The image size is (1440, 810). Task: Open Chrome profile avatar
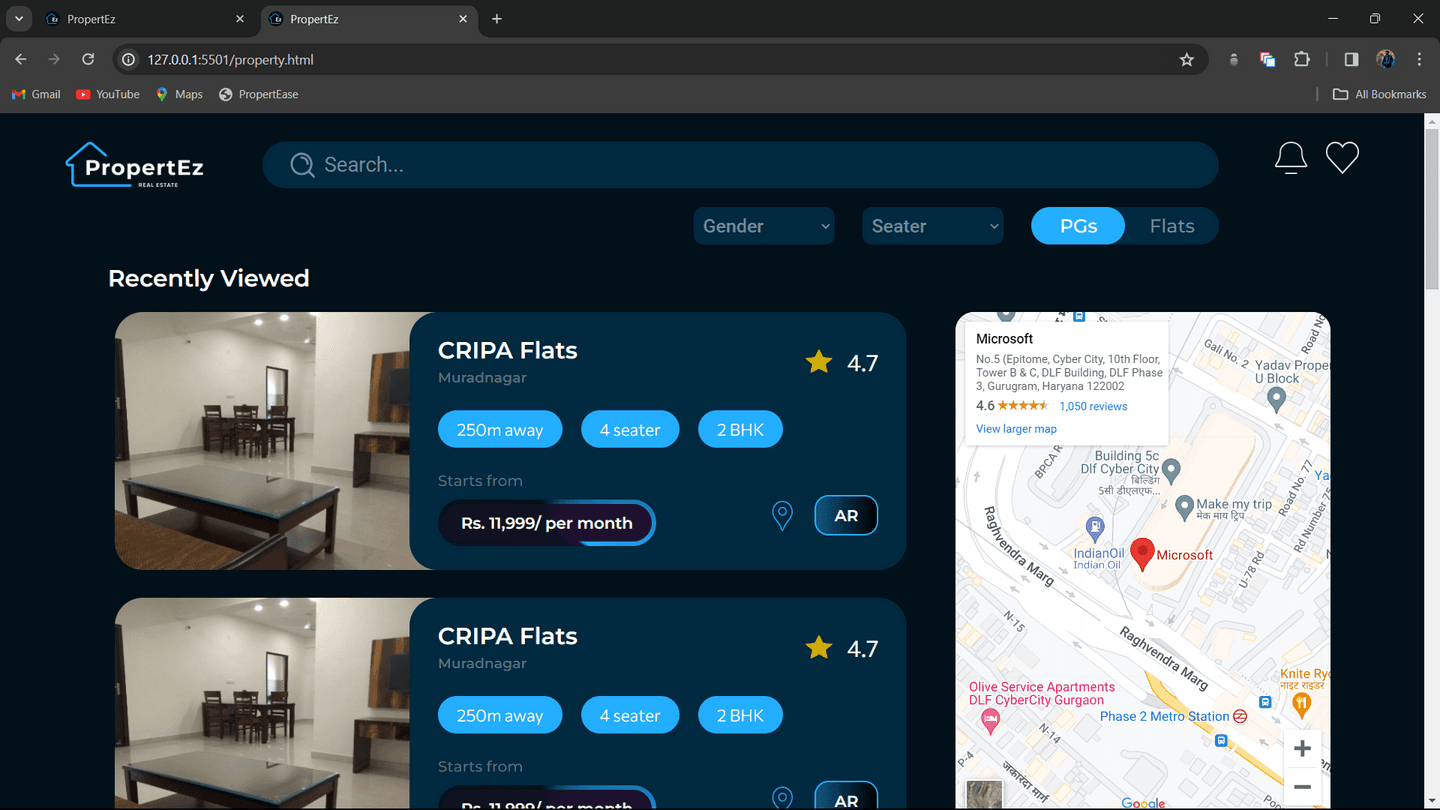pyautogui.click(x=1386, y=60)
